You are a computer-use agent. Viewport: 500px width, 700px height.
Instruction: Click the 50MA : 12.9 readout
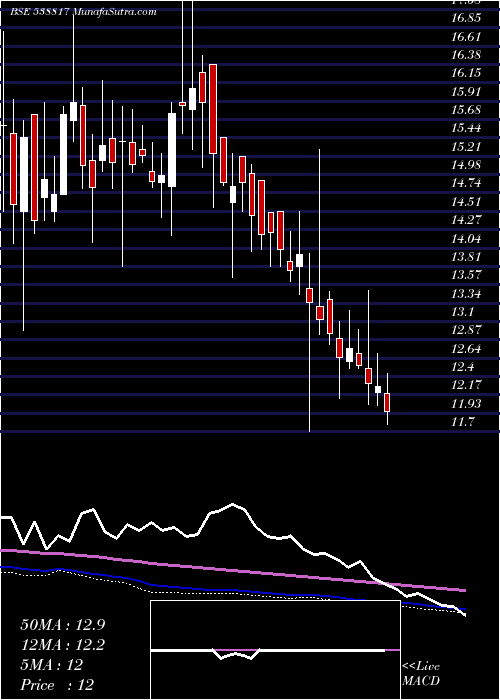62,625
